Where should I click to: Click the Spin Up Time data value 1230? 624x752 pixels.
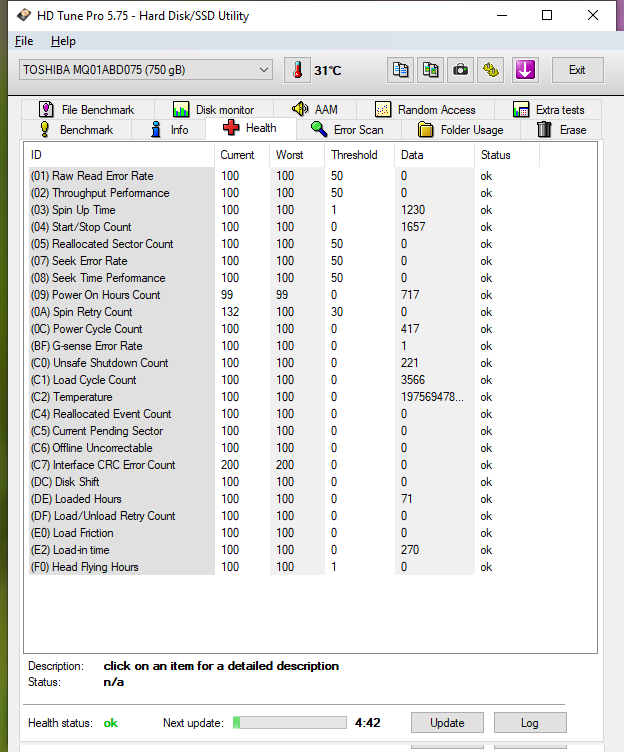(413, 210)
